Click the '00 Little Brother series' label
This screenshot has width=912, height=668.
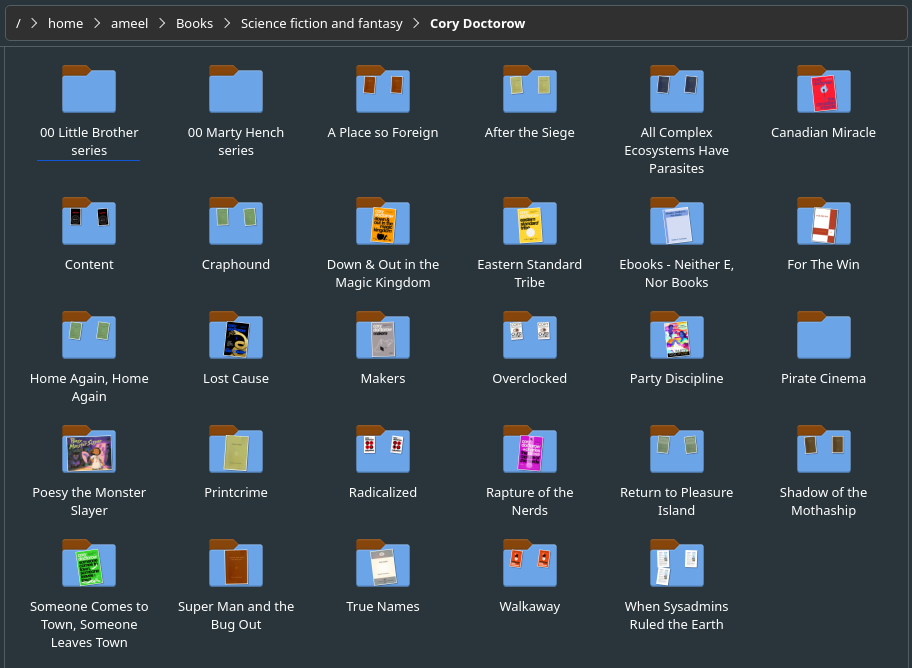89,141
